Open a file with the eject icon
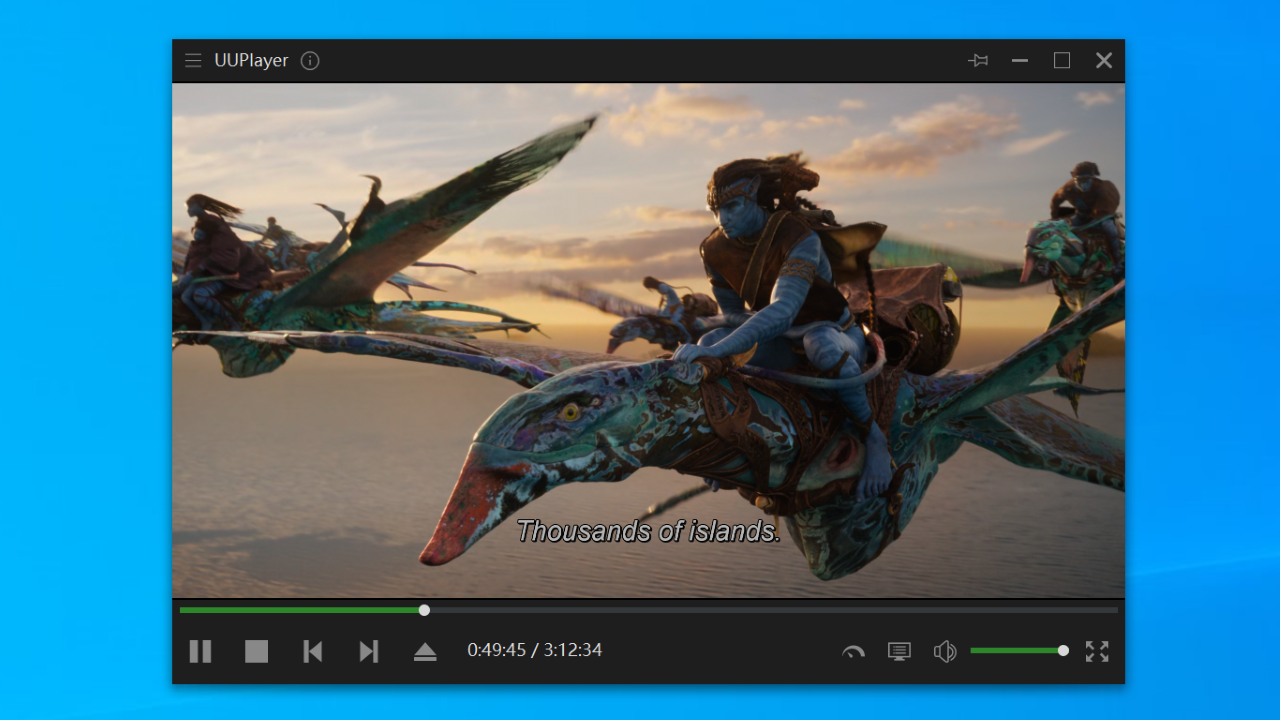This screenshot has height=720, width=1280. point(425,651)
